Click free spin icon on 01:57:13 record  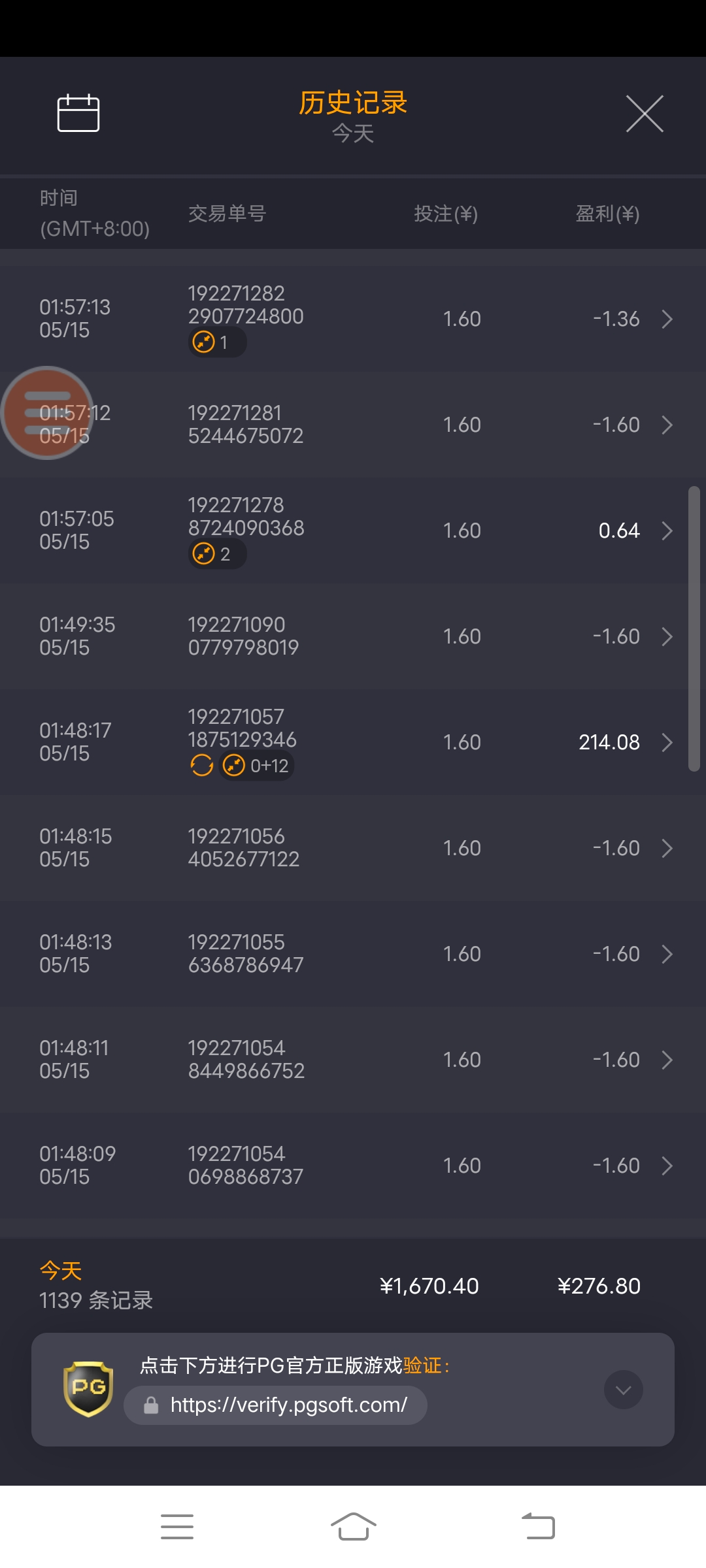point(204,342)
